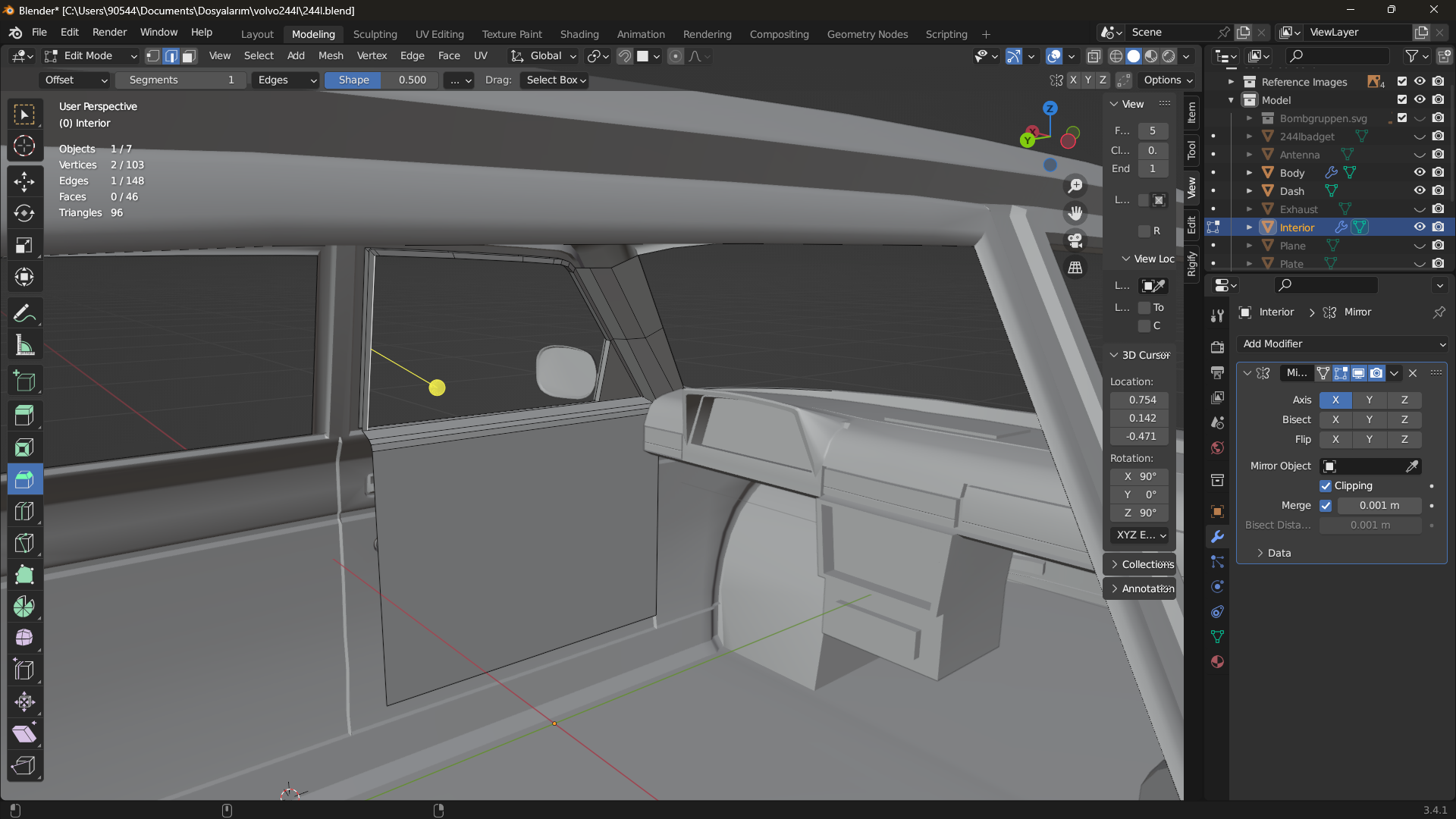Open the Edit Mode dropdown
Image resolution: width=1456 pixels, height=819 pixels.
(90, 56)
